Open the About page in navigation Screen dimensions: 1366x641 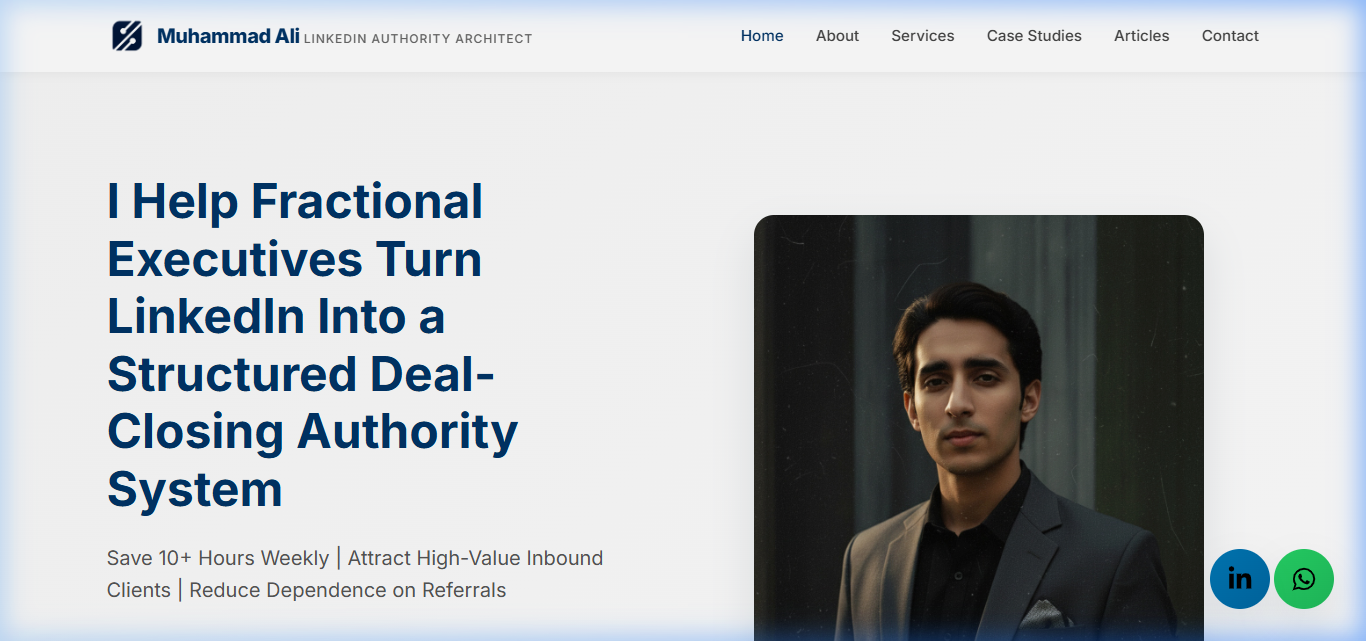(837, 36)
